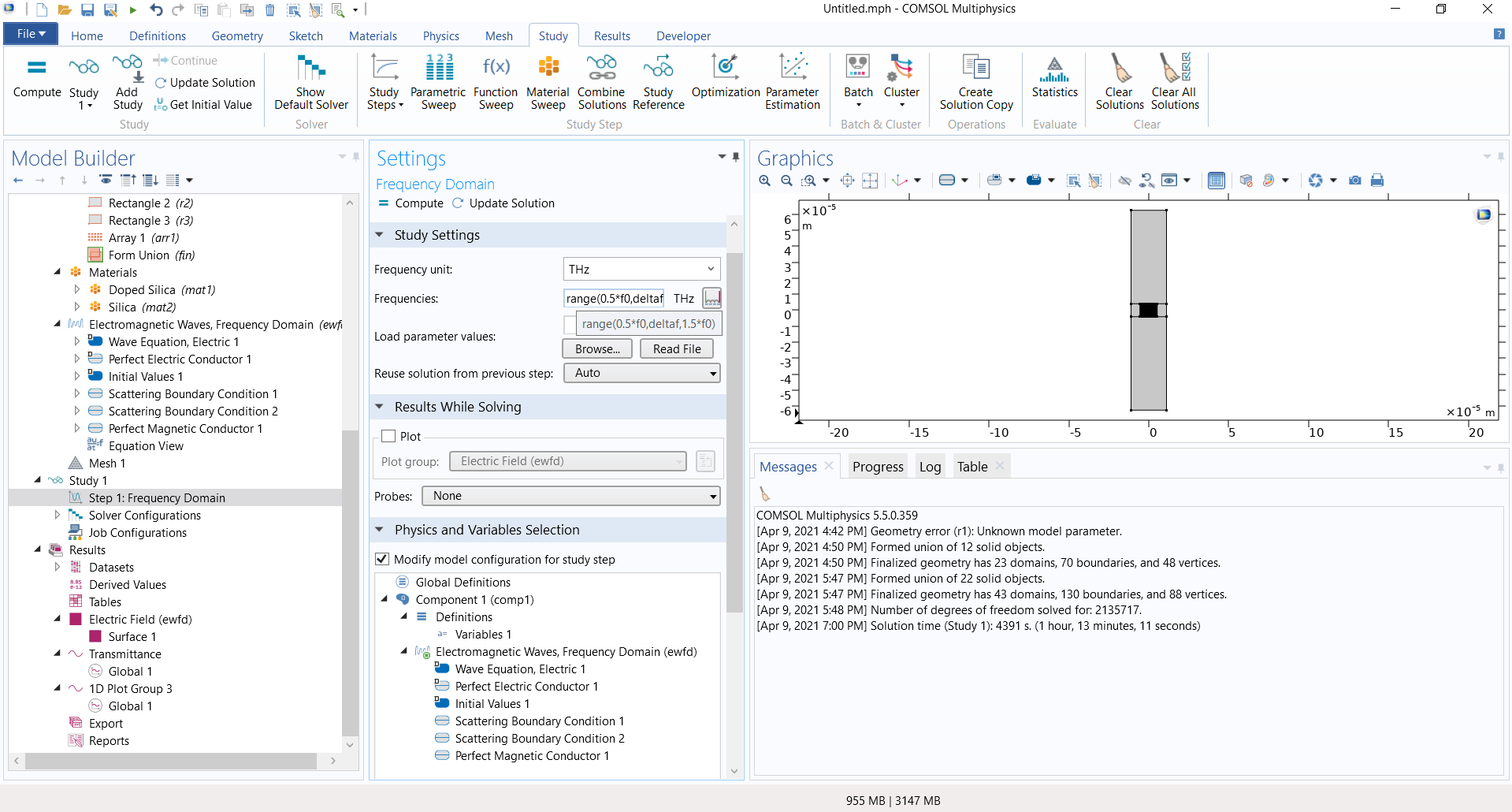Click the Browse... button
The height and width of the screenshot is (812, 1512).
597,348
